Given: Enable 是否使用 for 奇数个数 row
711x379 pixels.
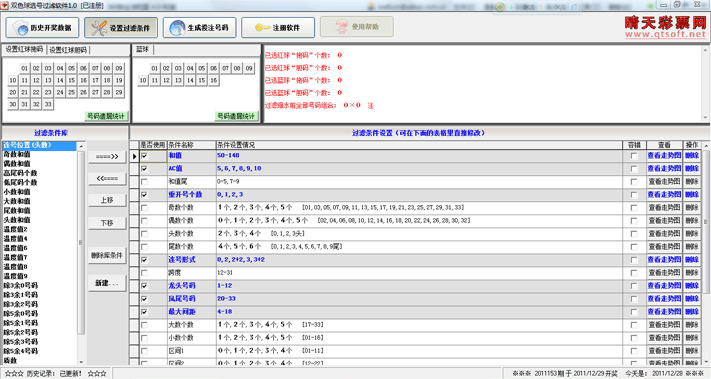Looking at the screenshot, I should click(x=144, y=208).
